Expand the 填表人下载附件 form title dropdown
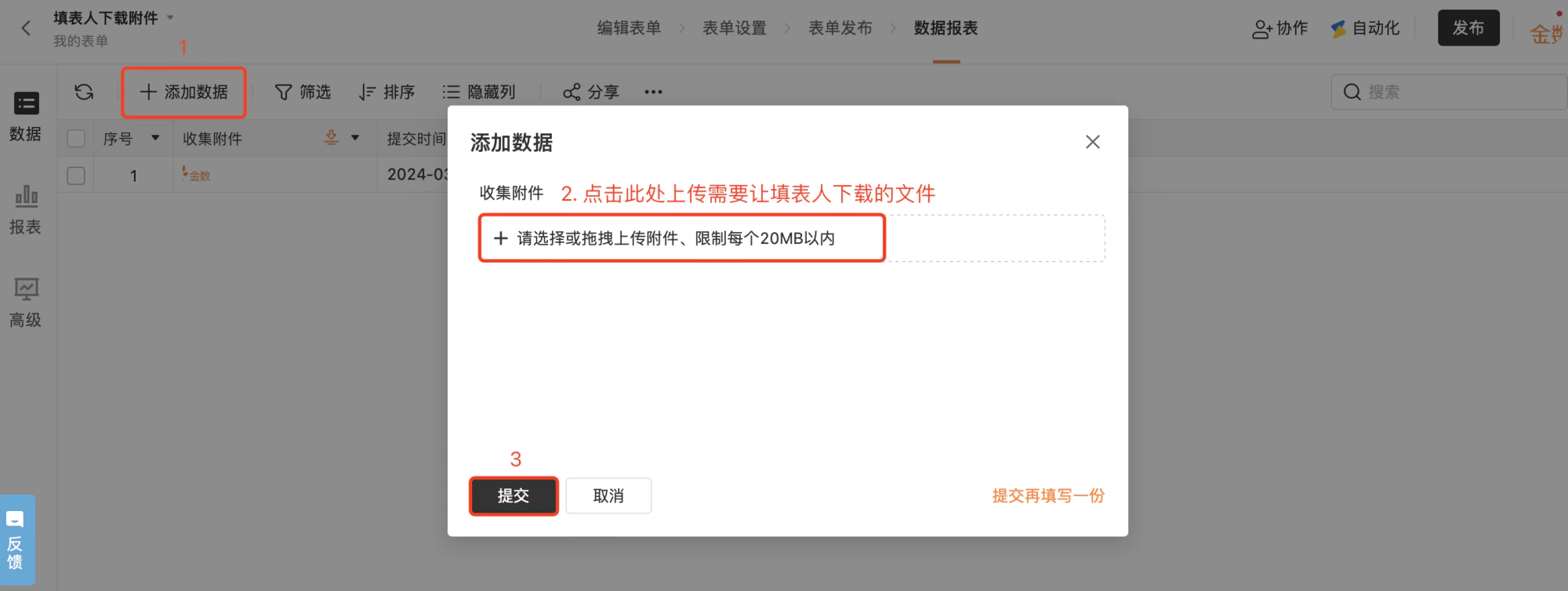This screenshot has width=1568, height=591. click(170, 17)
